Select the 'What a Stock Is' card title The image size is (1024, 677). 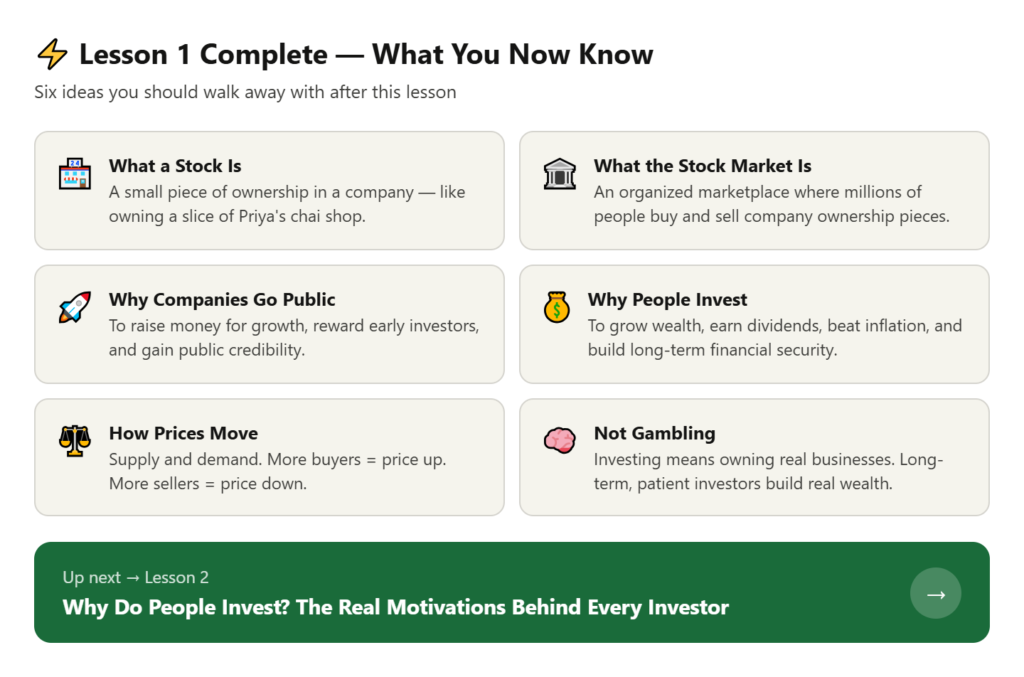tap(175, 166)
